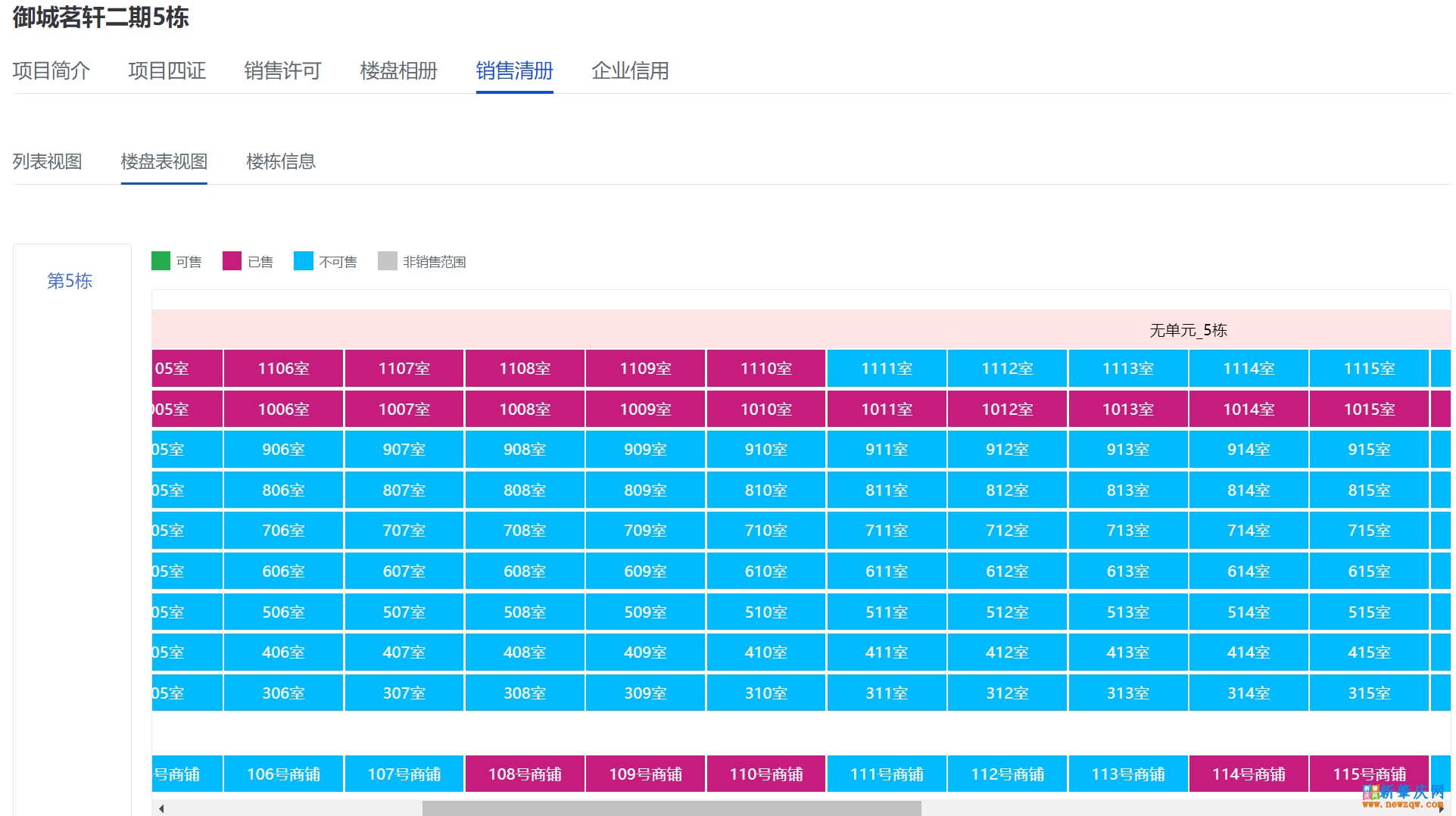Image resolution: width=1456 pixels, height=816 pixels.
Task: Open the 项目四证 tab
Action: point(167,70)
